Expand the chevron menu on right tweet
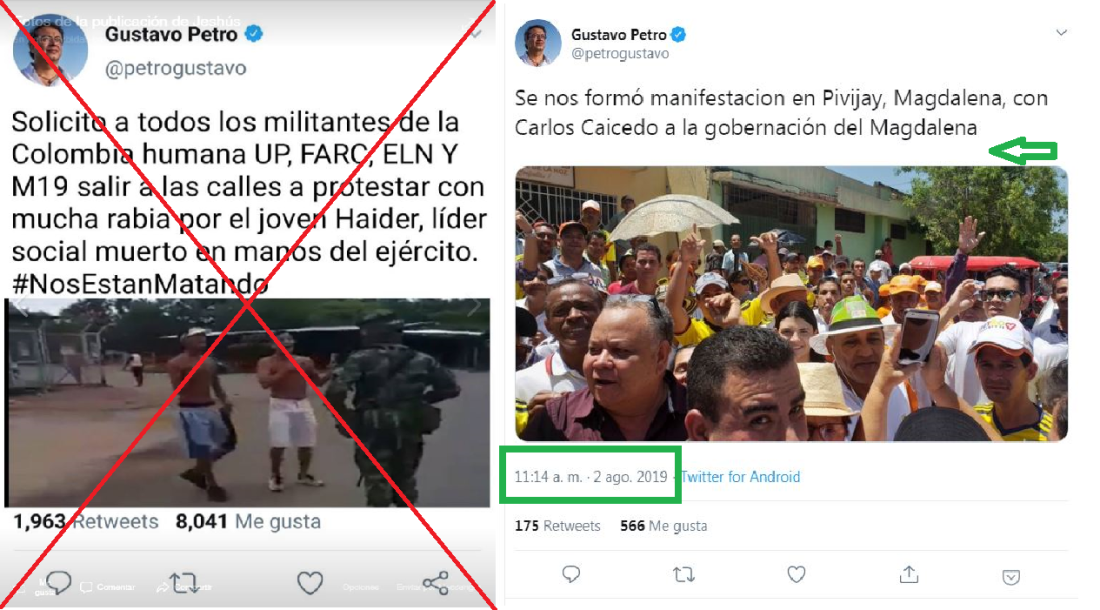 click(x=1061, y=33)
